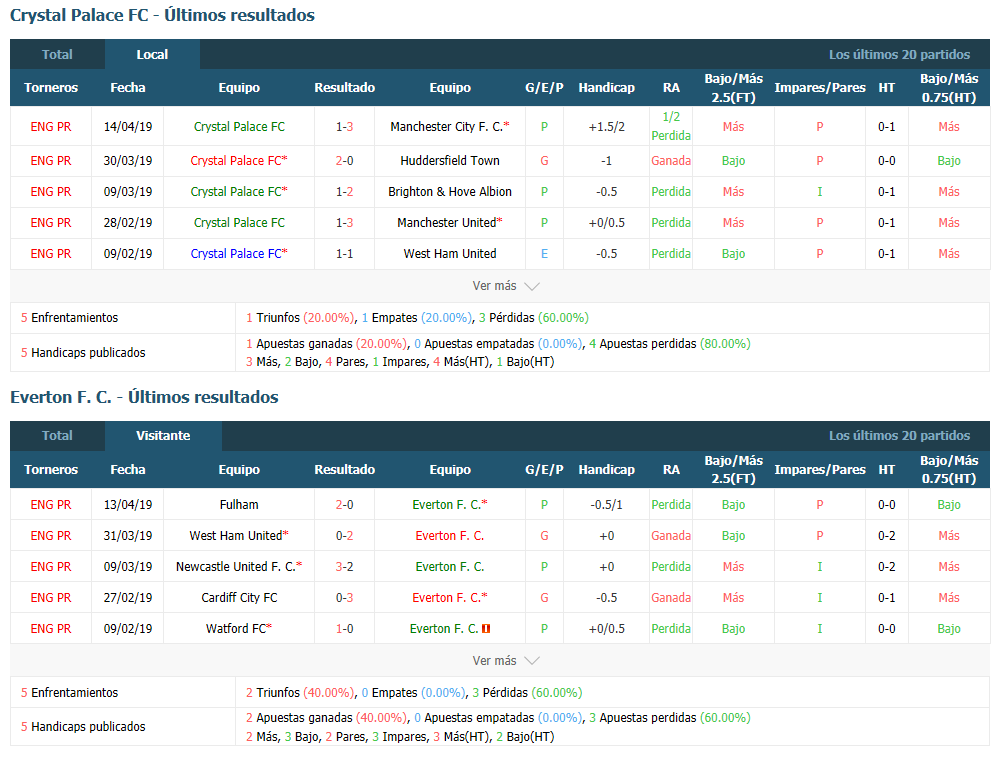Click blue Crystal Palace FC in 09/02/19 row

[x=239, y=254]
